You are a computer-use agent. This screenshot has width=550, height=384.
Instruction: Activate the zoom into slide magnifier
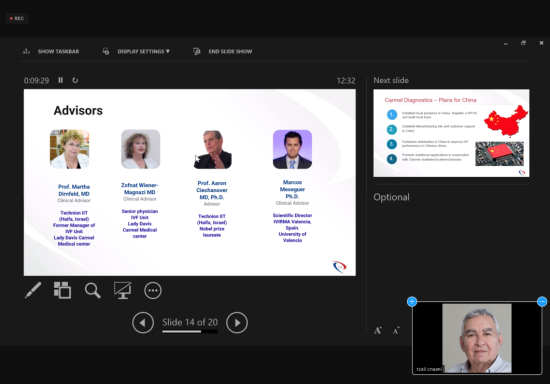point(93,290)
